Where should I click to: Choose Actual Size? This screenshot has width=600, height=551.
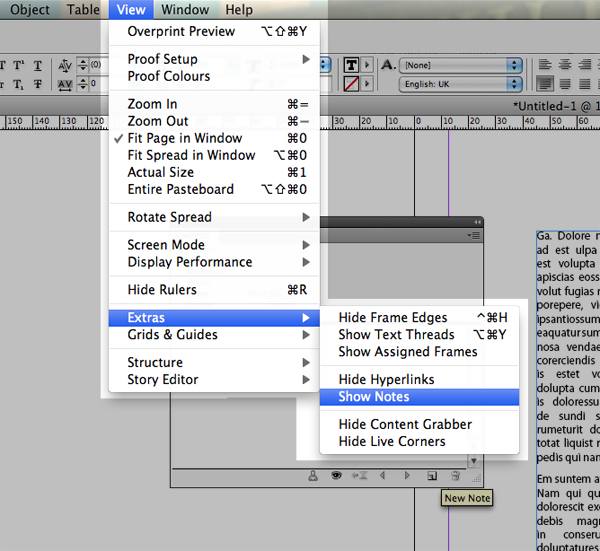[x=214, y=172]
